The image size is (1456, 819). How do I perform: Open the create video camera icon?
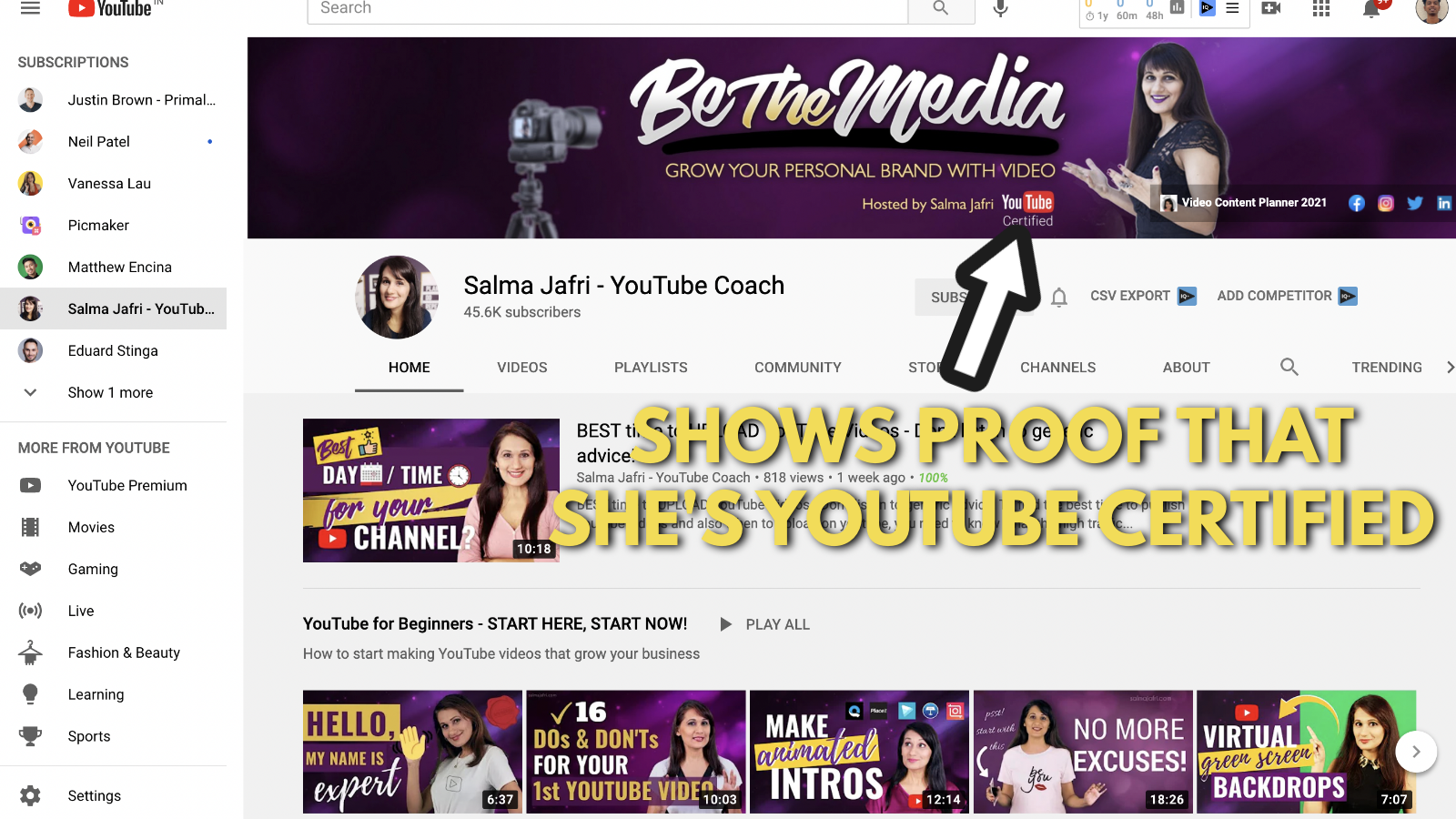coord(1271,8)
